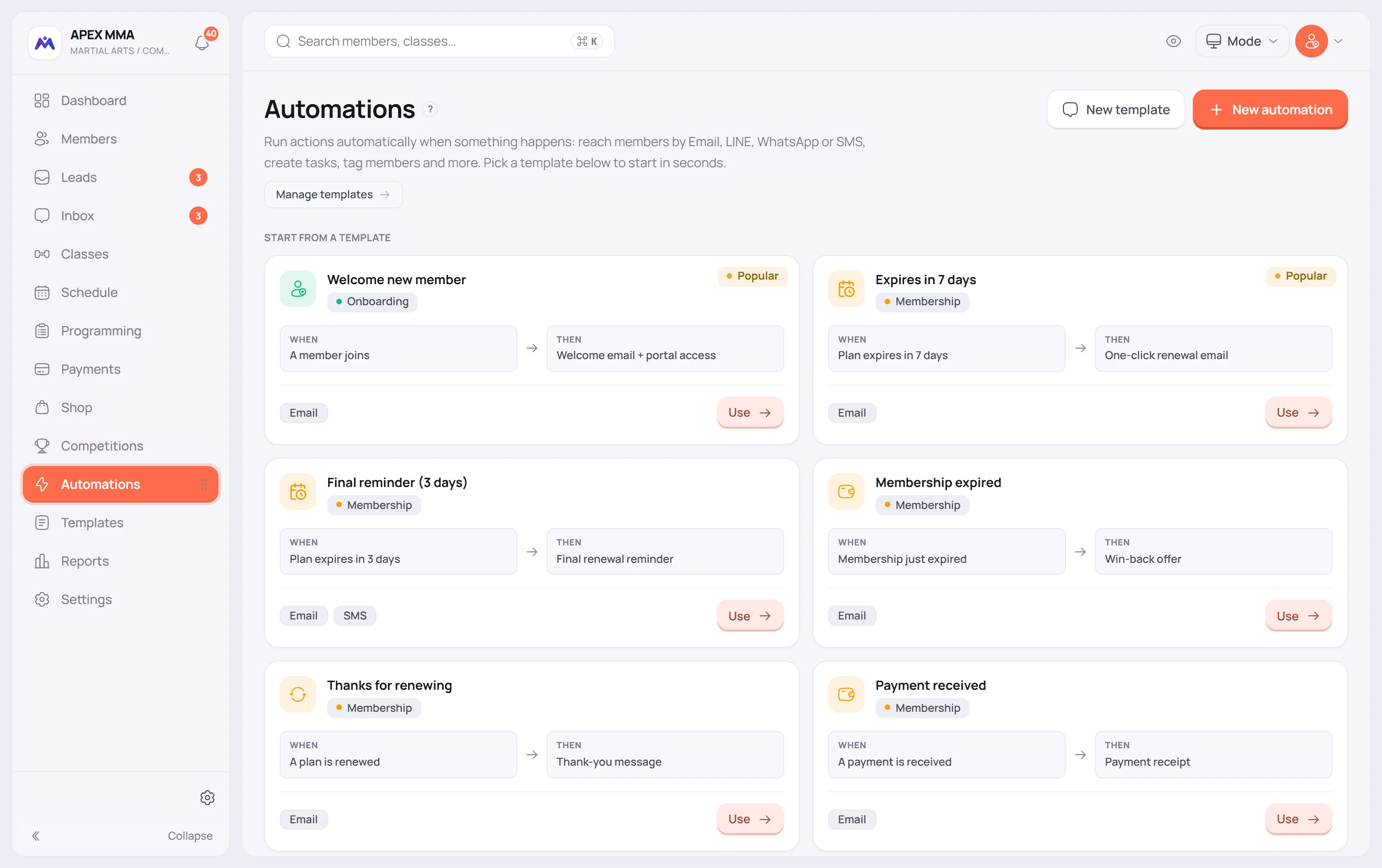Click the Payment received wallet icon
The width and height of the screenshot is (1382, 868).
coord(846,694)
